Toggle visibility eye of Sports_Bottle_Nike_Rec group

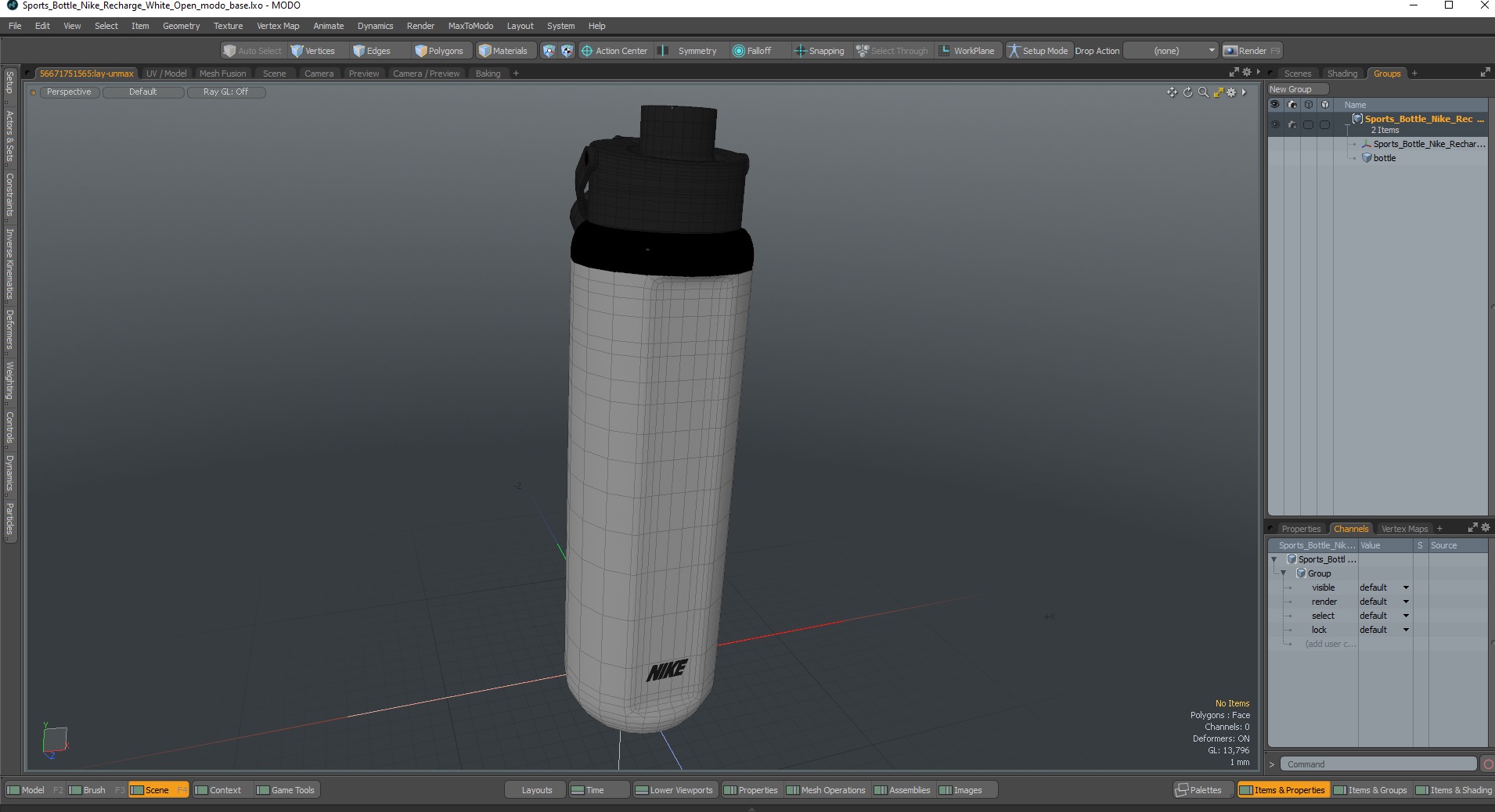point(1275,124)
